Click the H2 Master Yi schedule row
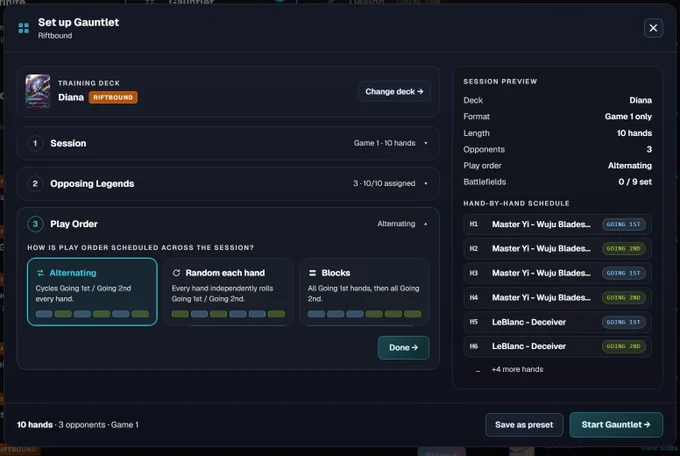Image resolution: width=680 pixels, height=456 pixels. click(557, 249)
